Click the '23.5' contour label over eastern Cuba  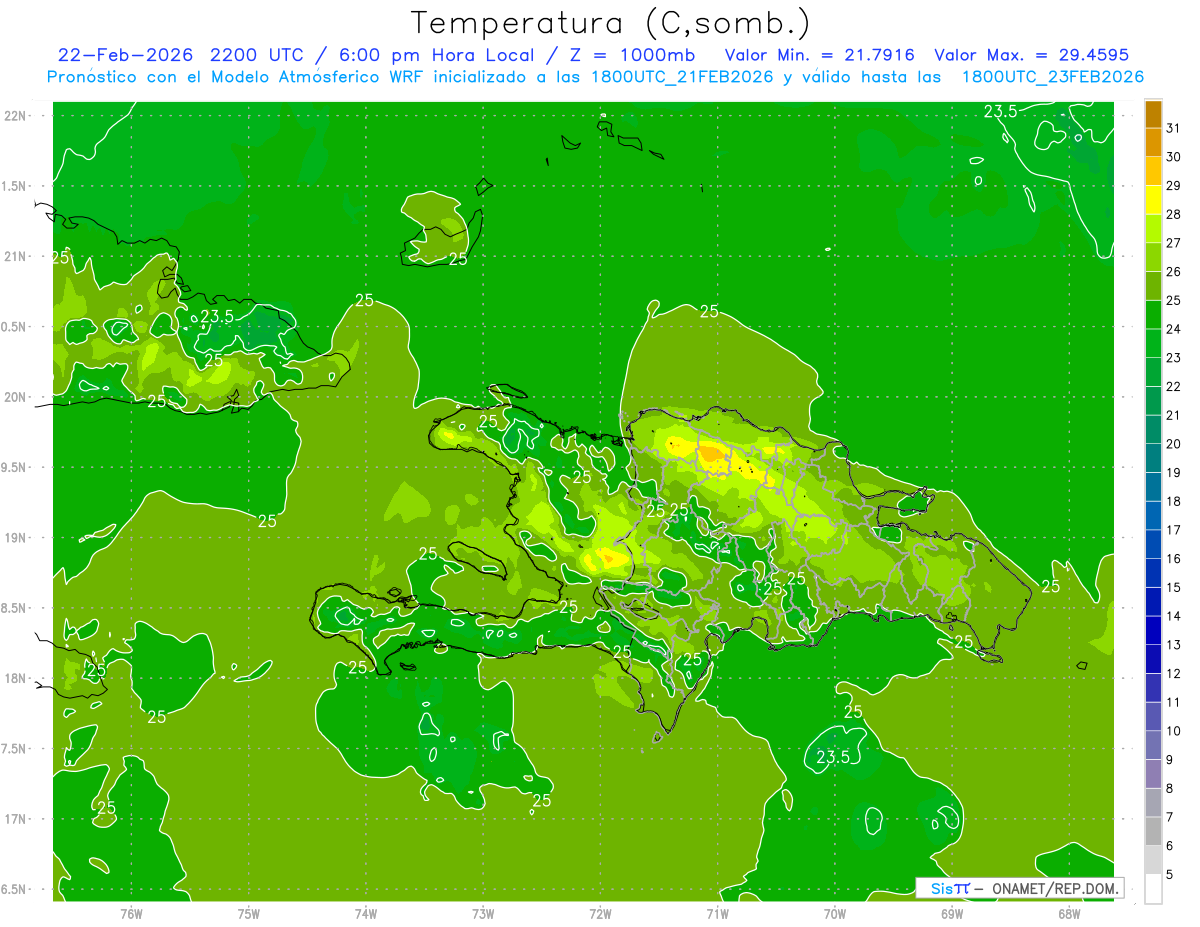point(217,317)
